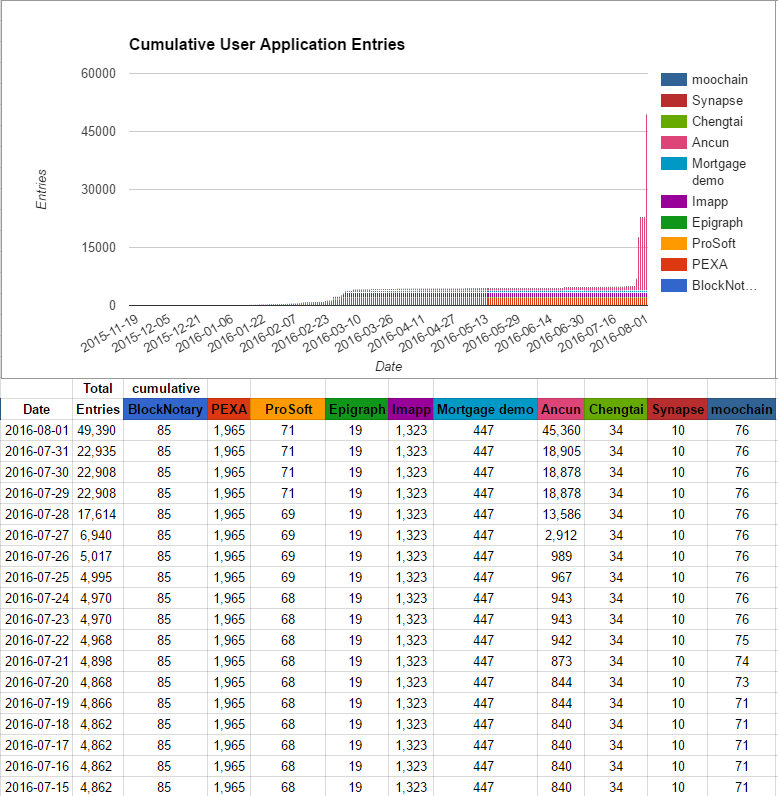Select the Mortgage demo column header
Image resolution: width=778 pixels, height=796 pixels.
click(x=485, y=409)
